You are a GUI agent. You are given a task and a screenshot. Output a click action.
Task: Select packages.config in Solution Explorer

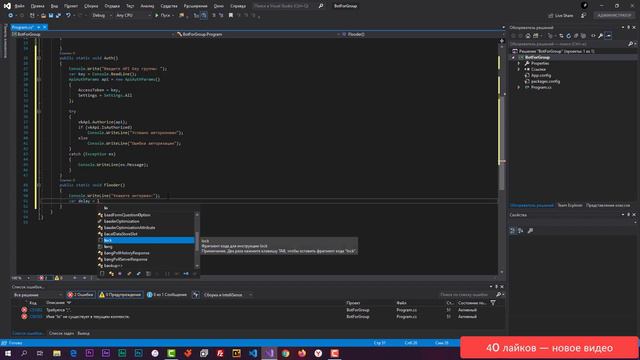(x=545, y=81)
